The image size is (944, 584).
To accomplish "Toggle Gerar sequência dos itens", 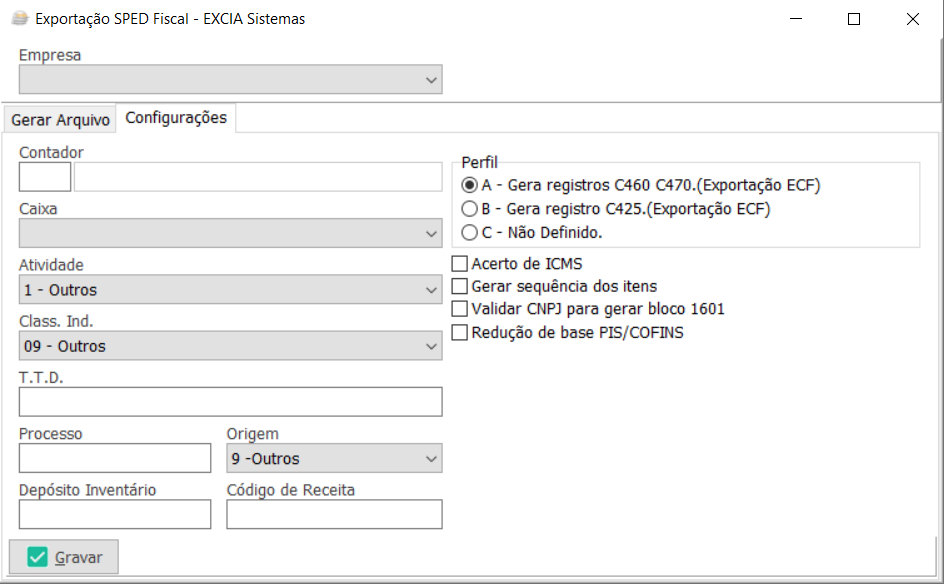I will [460, 286].
